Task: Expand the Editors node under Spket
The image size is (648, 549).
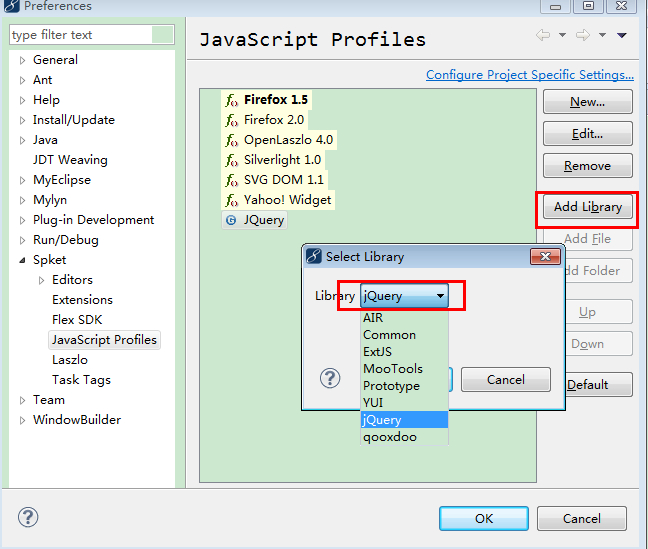Action: [41, 280]
